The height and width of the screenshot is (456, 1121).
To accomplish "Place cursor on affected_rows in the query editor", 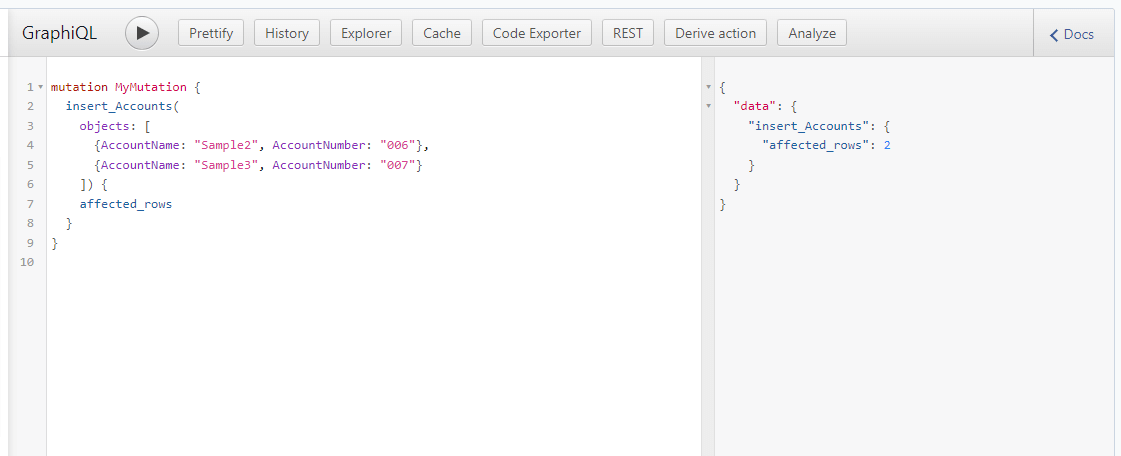I will click(126, 204).
